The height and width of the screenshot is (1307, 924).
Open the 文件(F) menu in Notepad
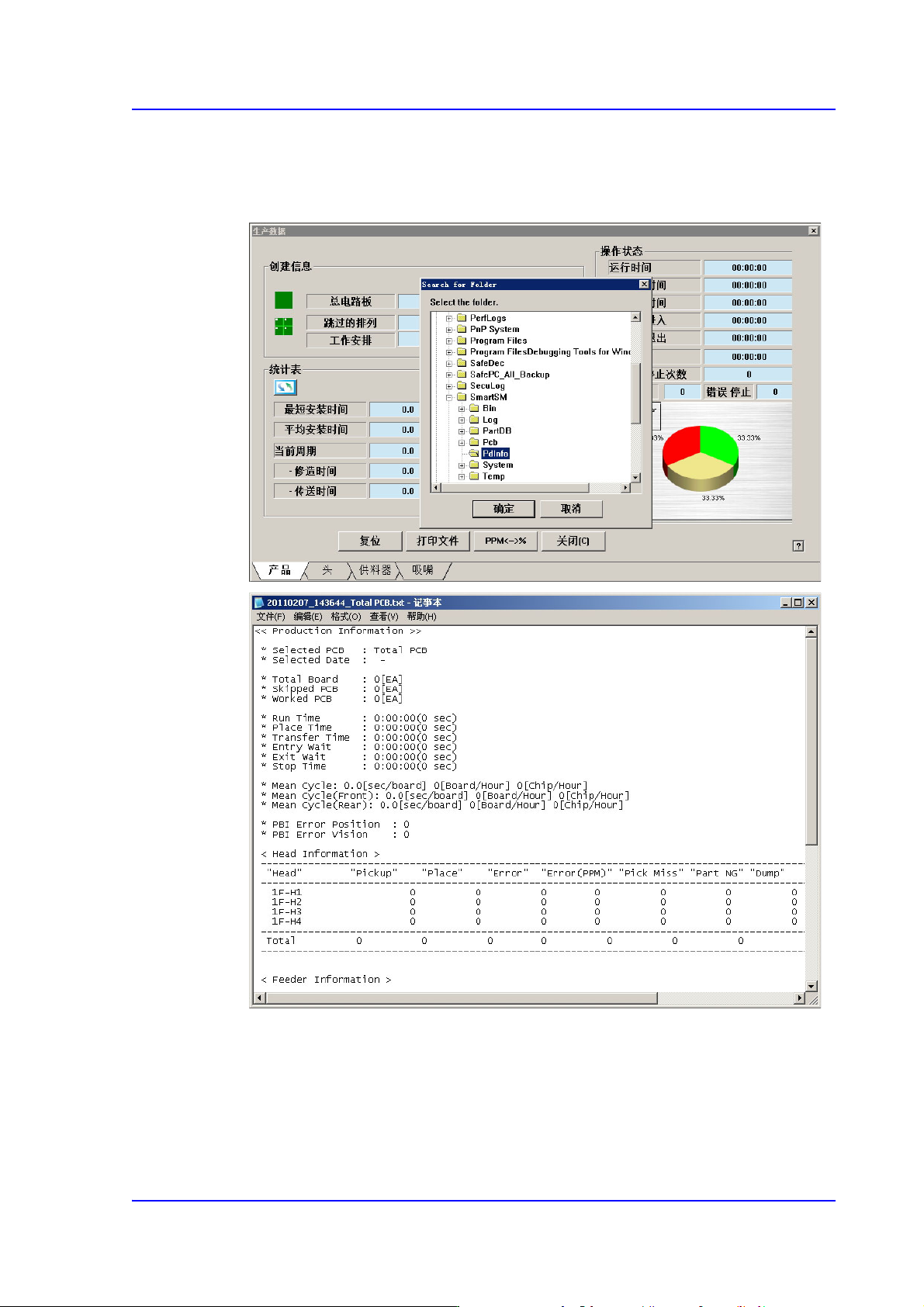[271, 617]
